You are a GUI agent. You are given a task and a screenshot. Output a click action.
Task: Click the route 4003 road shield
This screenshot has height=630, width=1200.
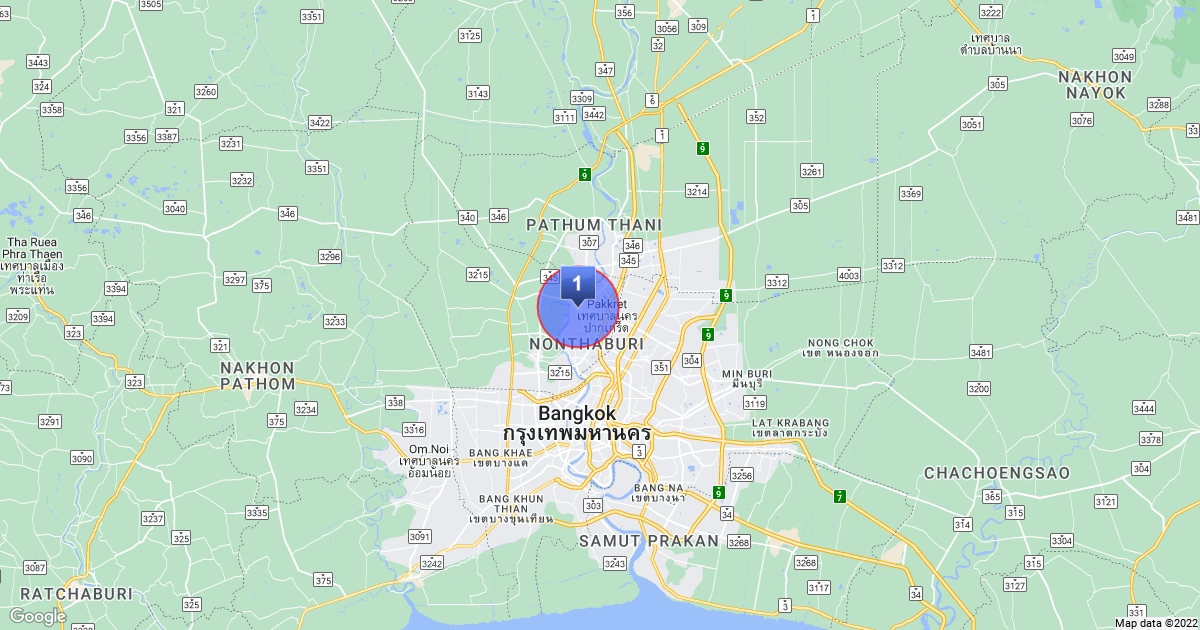(x=849, y=275)
